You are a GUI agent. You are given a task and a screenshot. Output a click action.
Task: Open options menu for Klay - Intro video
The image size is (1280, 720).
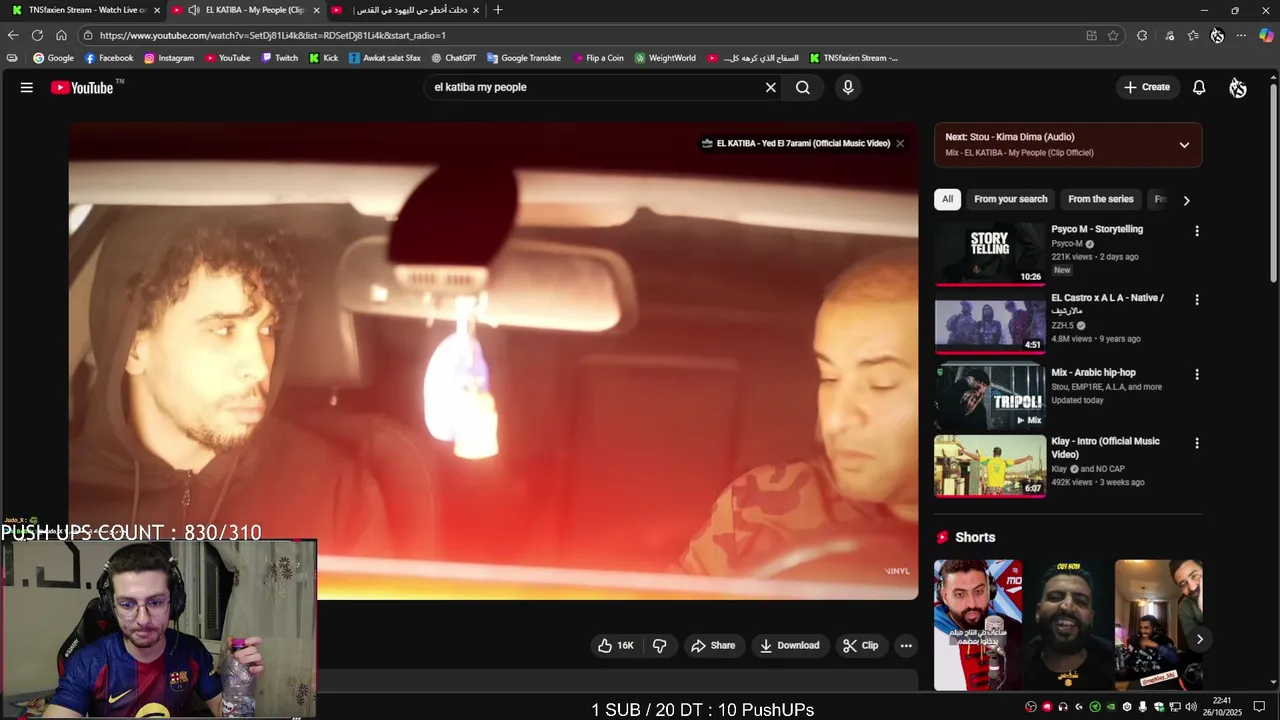(x=1197, y=443)
